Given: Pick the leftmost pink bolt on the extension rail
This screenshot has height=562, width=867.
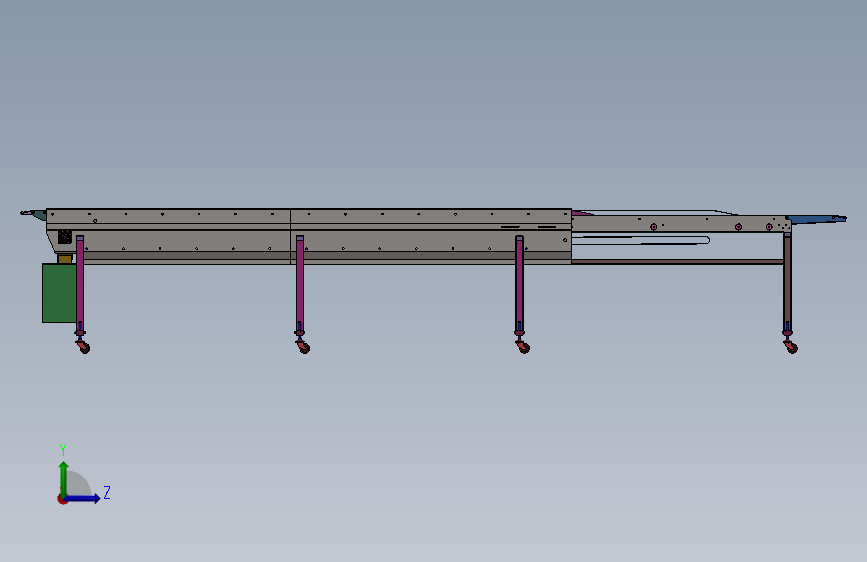Looking at the screenshot, I should 654,227.
